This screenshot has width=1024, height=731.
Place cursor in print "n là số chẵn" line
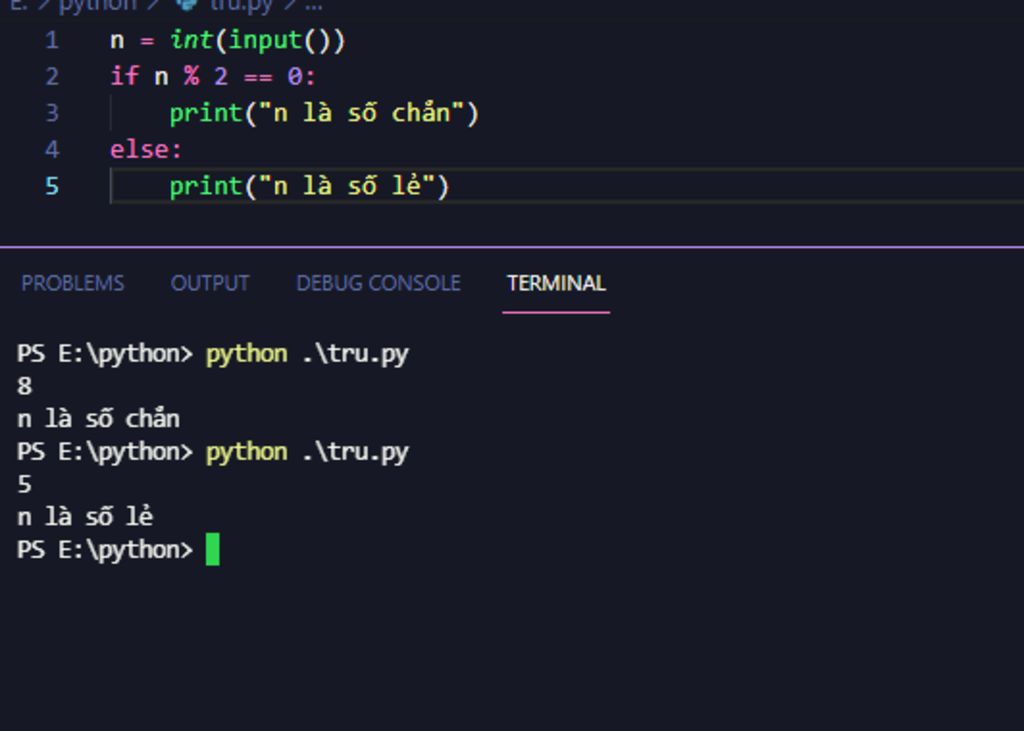click(x=323, y=113)
